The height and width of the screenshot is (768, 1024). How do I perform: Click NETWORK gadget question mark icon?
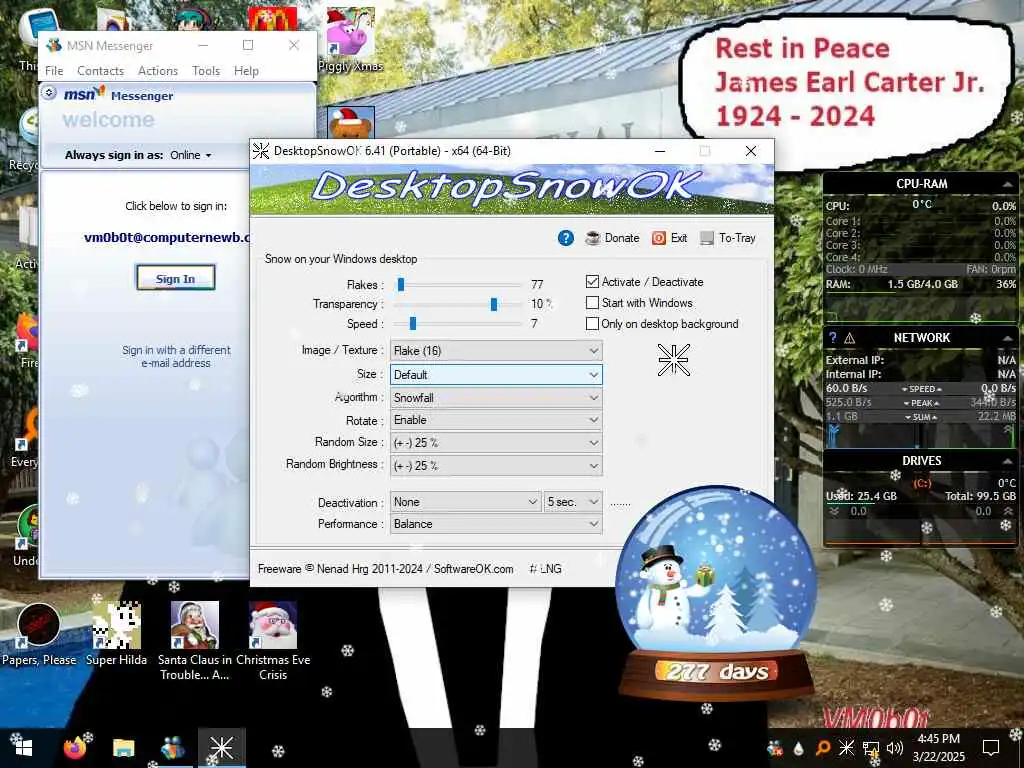[832, 338]
